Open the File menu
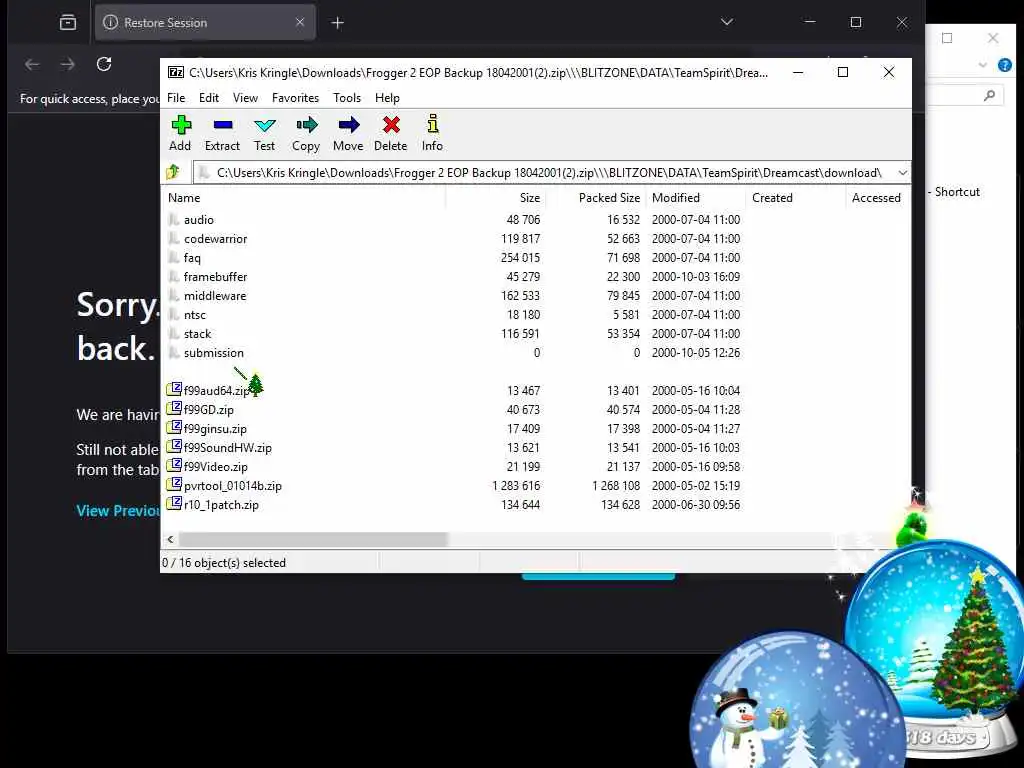 tap(176, 97)
